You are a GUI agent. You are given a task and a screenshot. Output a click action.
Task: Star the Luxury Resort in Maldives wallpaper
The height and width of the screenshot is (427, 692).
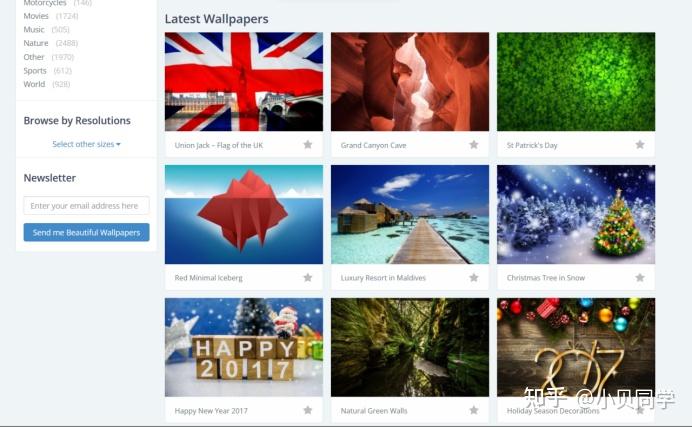point(474,277)
